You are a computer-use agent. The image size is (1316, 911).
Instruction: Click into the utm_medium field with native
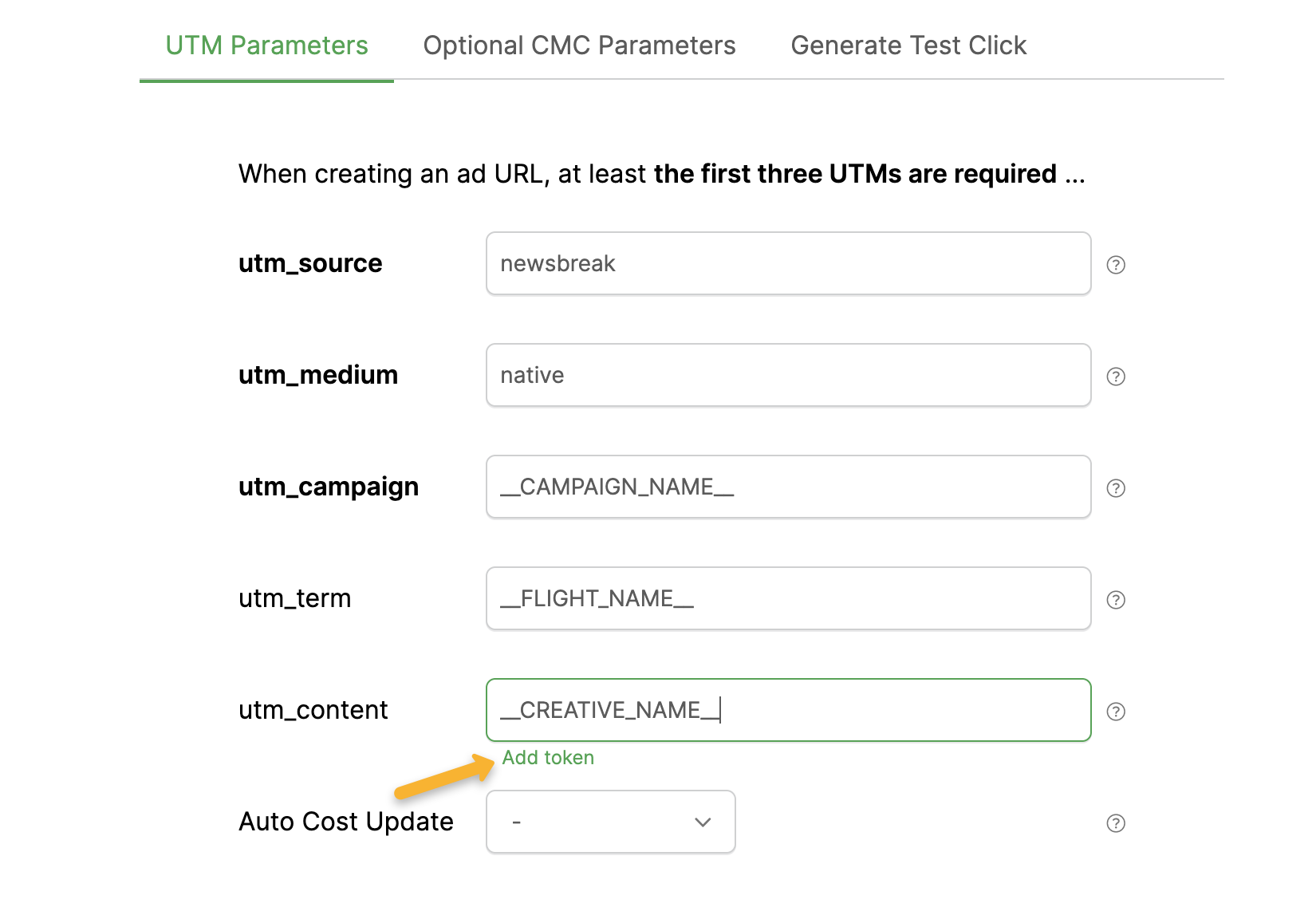[788, 375]
